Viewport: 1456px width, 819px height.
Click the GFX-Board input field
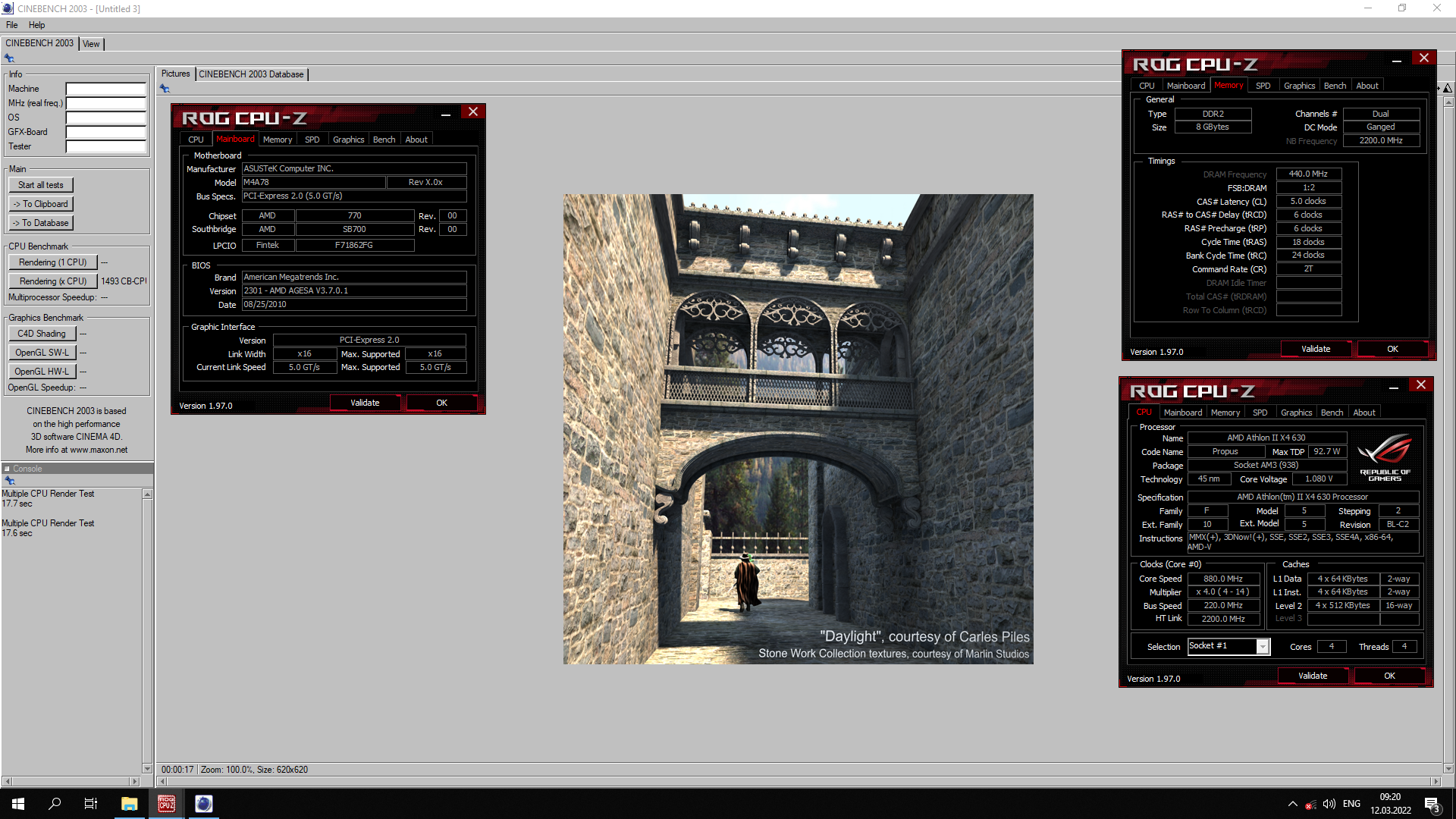coord(105,132)
